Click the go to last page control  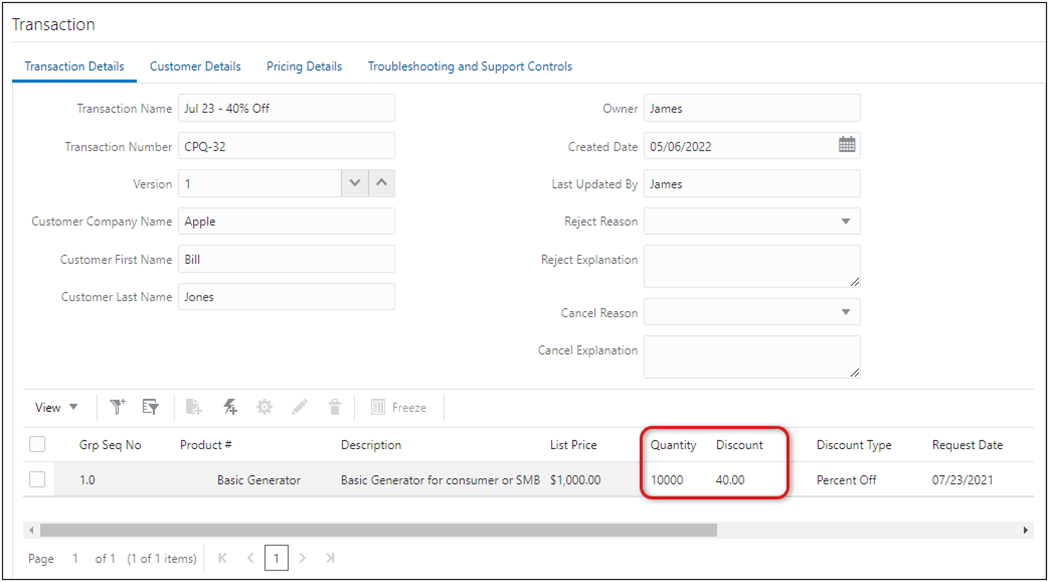[330, 558]
